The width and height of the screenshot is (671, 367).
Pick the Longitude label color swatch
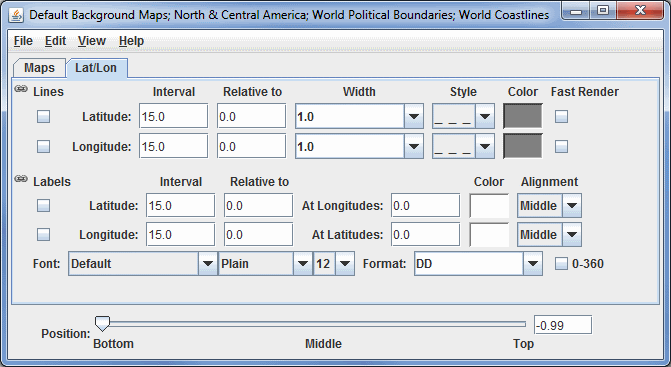coord(489,235)
